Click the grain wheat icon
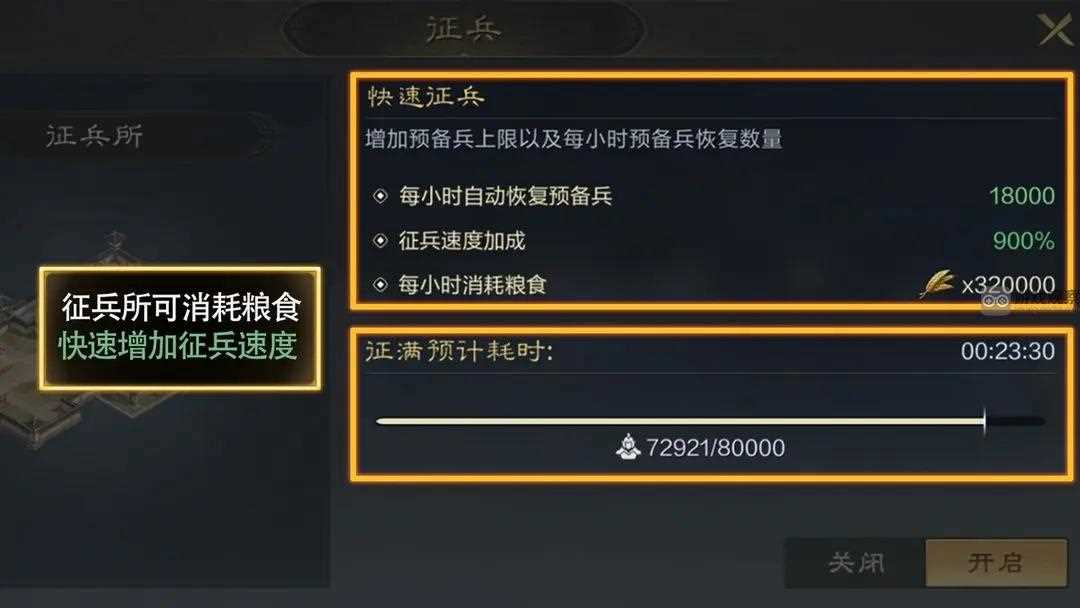Screen dimensions: 1080x608 [x=937, y=284]
